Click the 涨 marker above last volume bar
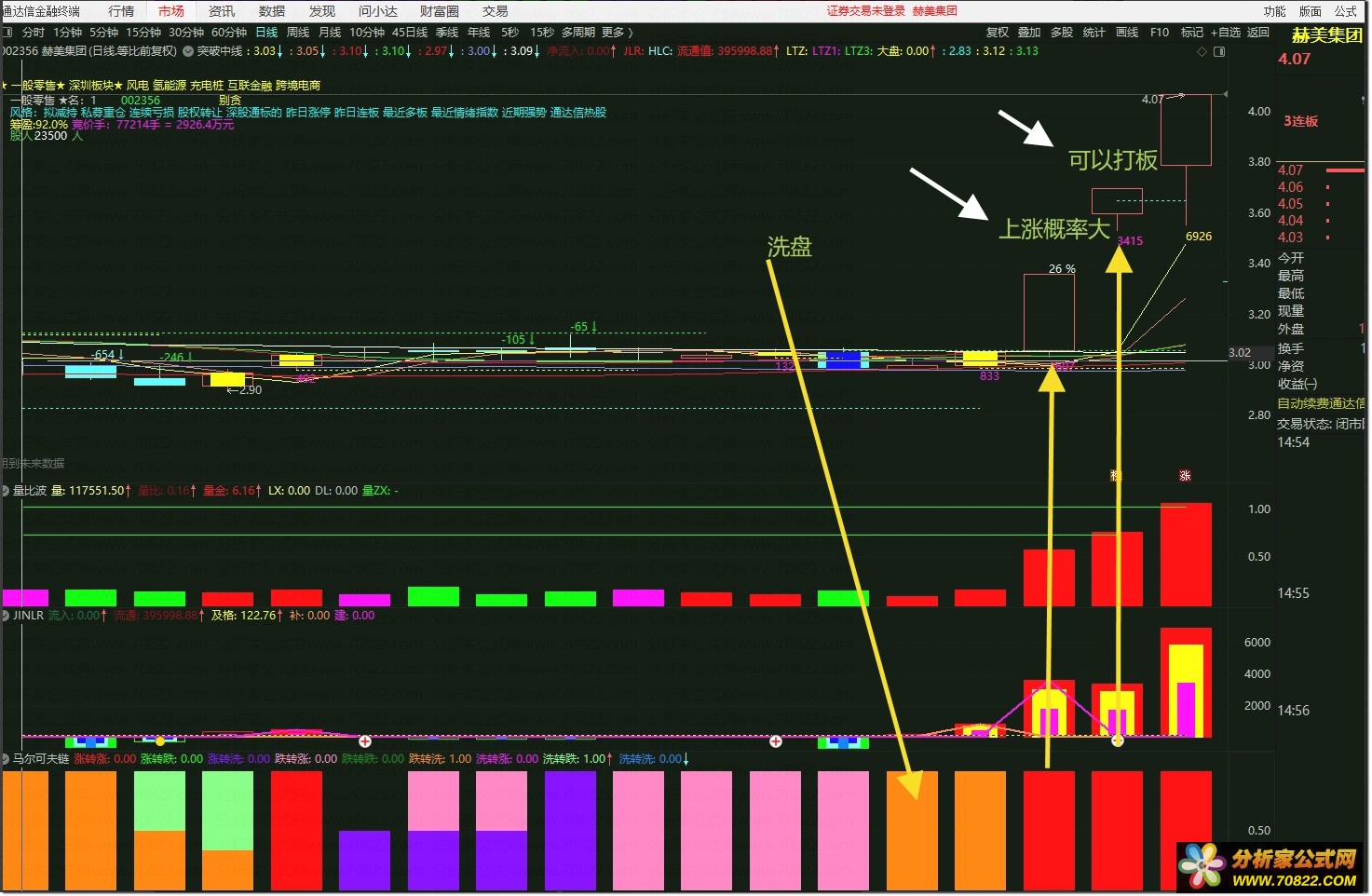Image resolution: width=1372 pixels, height=896 pixels. click(x=1185, y=476)
